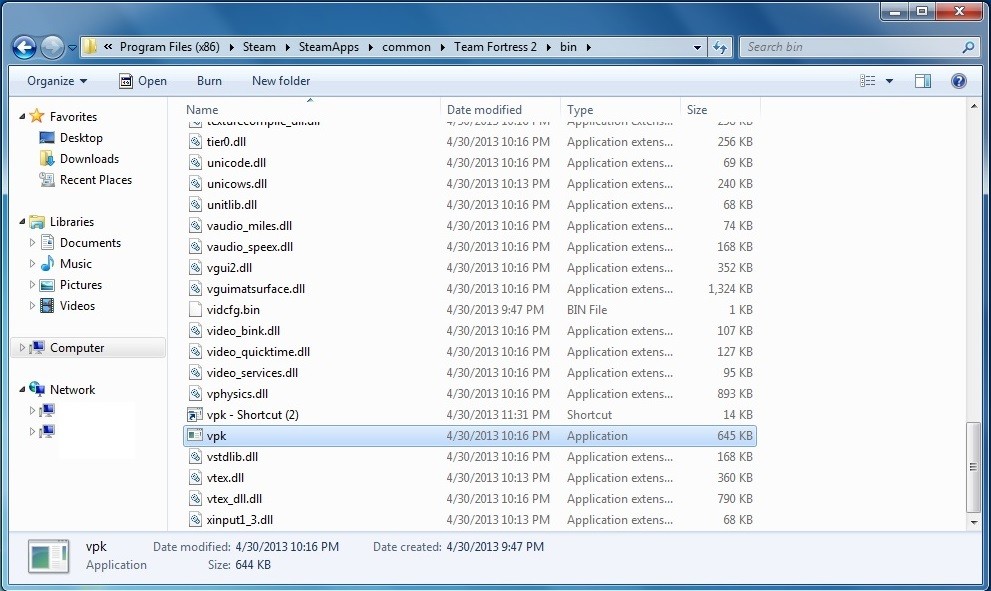The height and width of the screenshot is (591, 991).
Task: Select video_services.dll file name
Action: click(x=252, y=373)
